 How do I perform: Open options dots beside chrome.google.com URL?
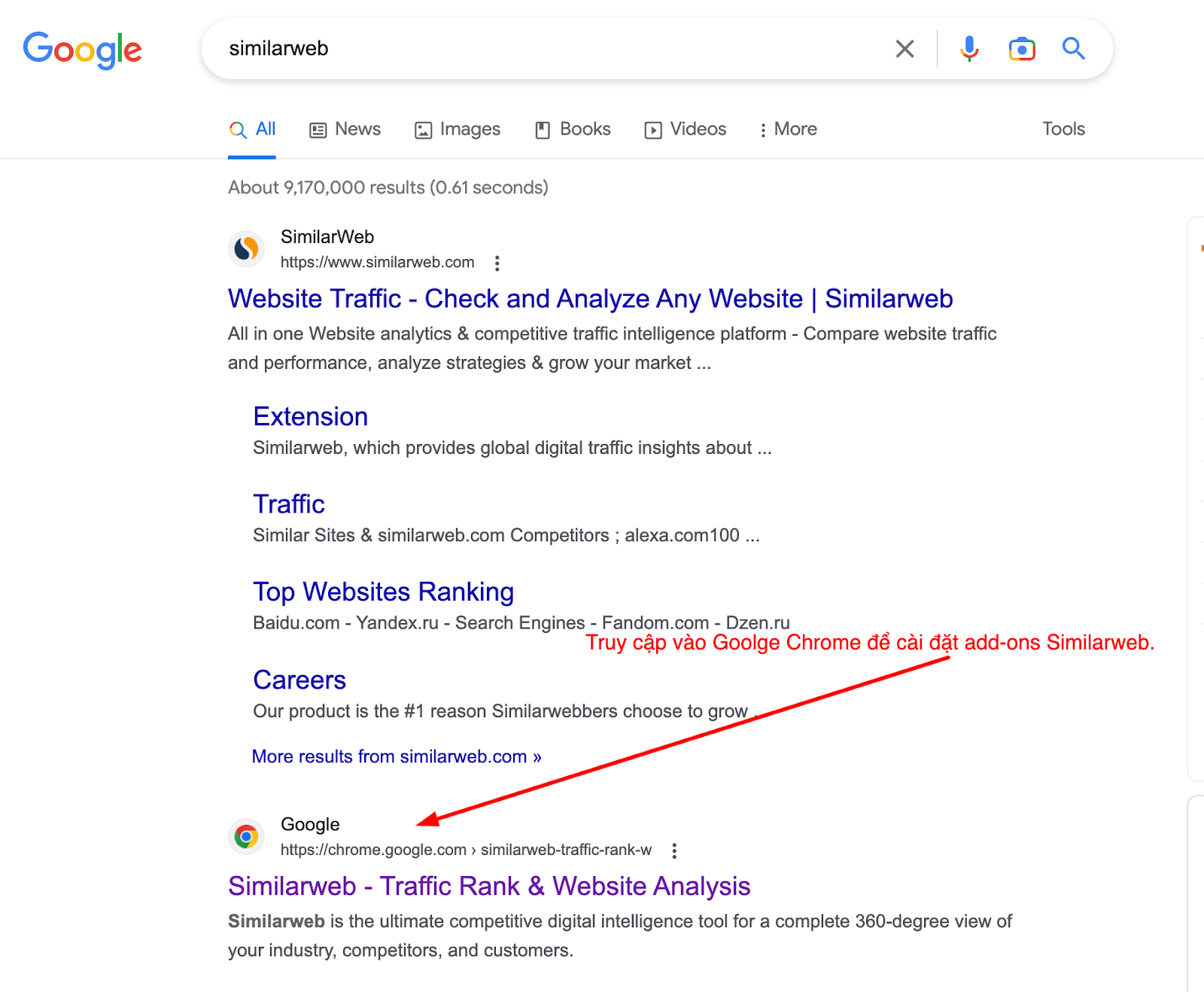pyautogui.click(x=674, y=851)
